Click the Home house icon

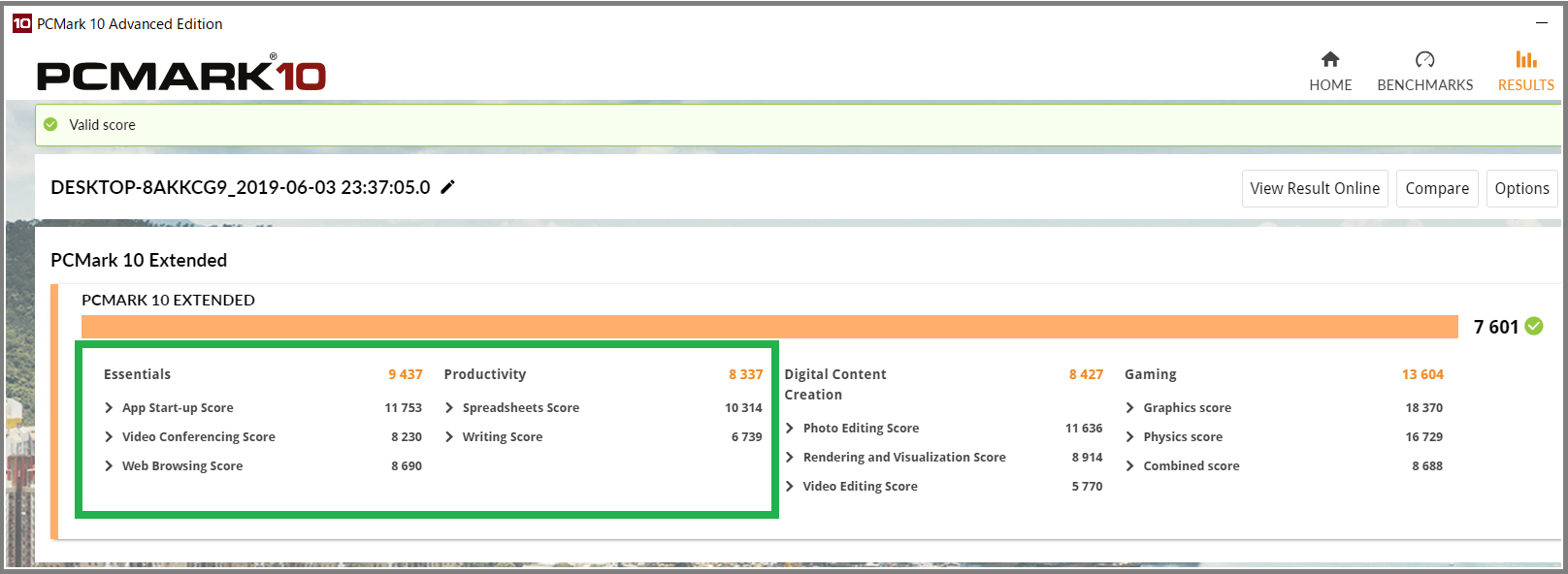point(1330,59)
